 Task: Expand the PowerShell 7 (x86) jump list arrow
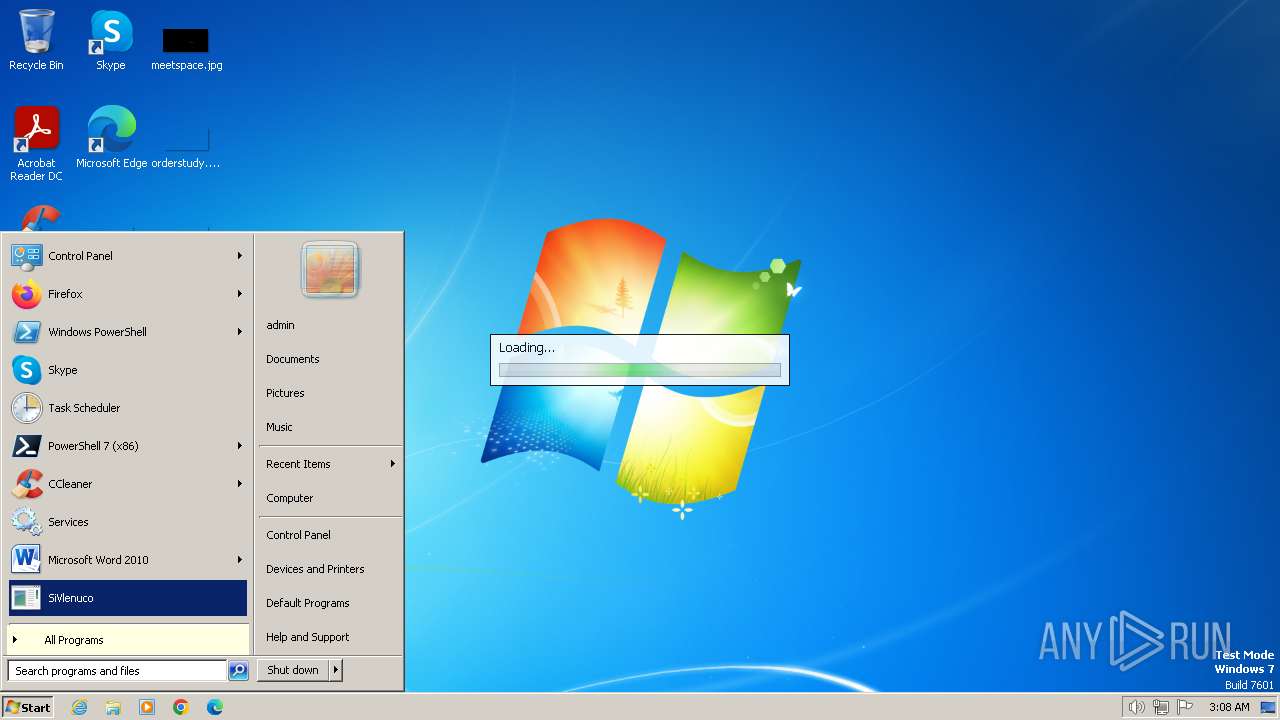point(240,446)
